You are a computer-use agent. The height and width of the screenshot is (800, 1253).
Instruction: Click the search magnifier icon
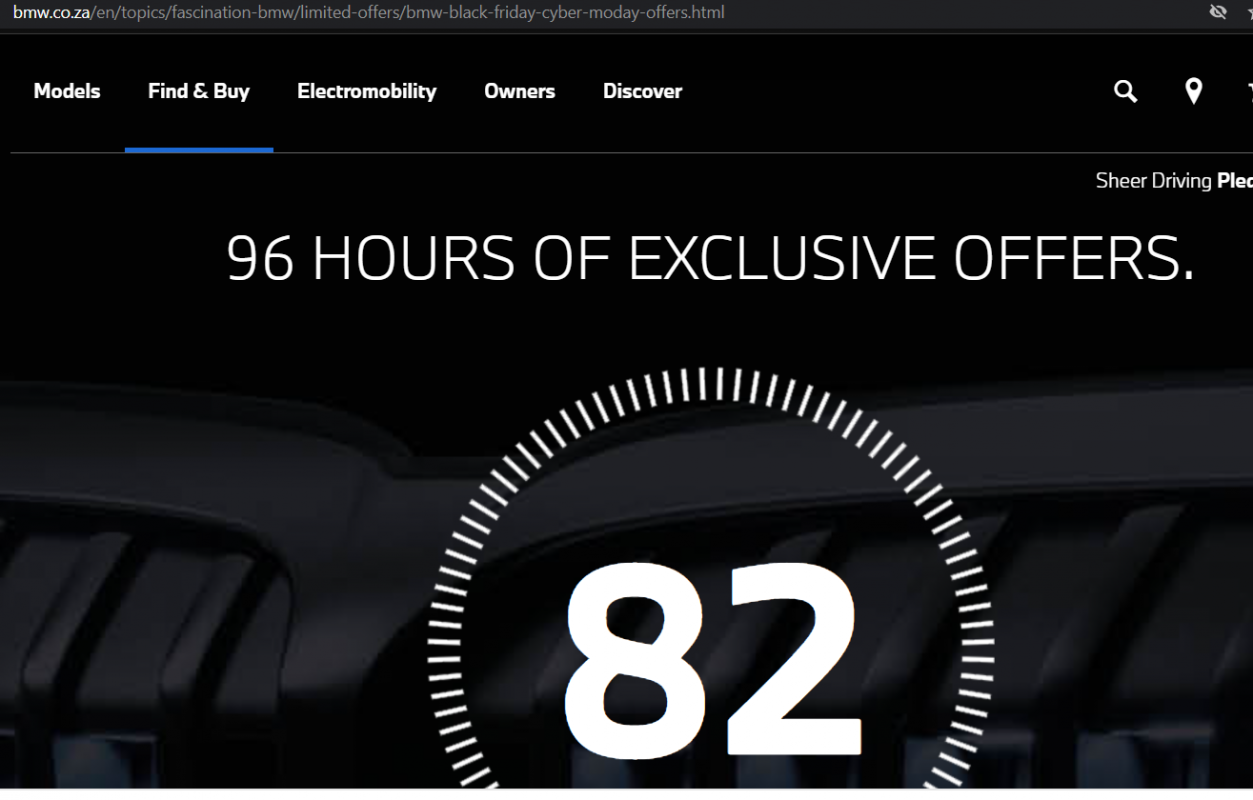[x=1126, y=91]
